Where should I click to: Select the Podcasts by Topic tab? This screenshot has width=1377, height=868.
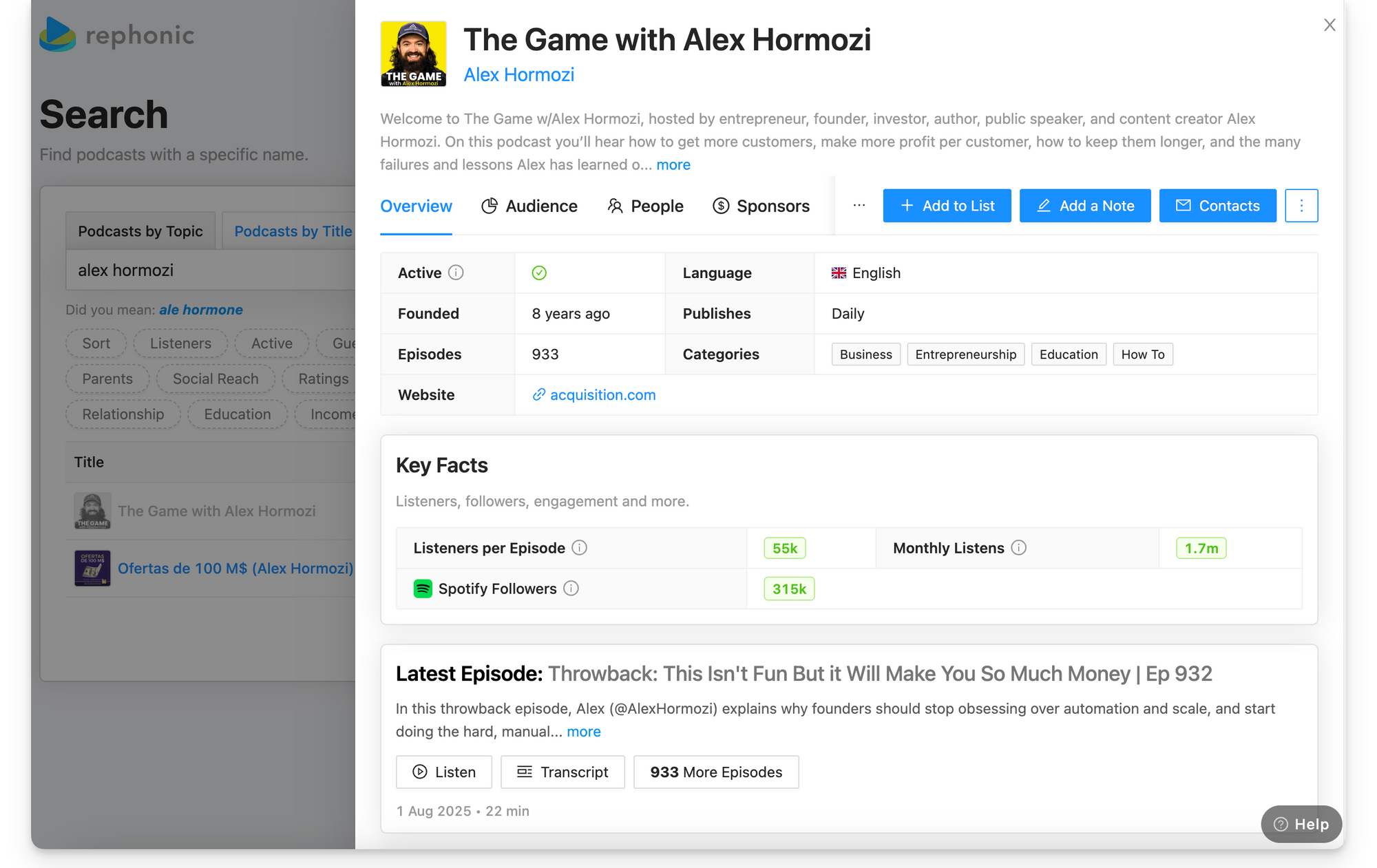click(140, 231)
